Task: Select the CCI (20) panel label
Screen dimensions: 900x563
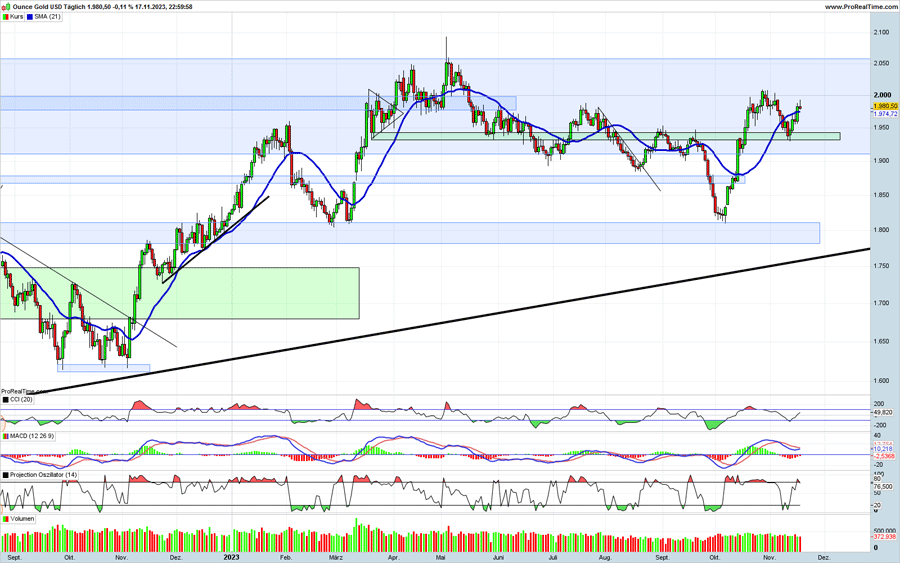Action: (21, 400)
